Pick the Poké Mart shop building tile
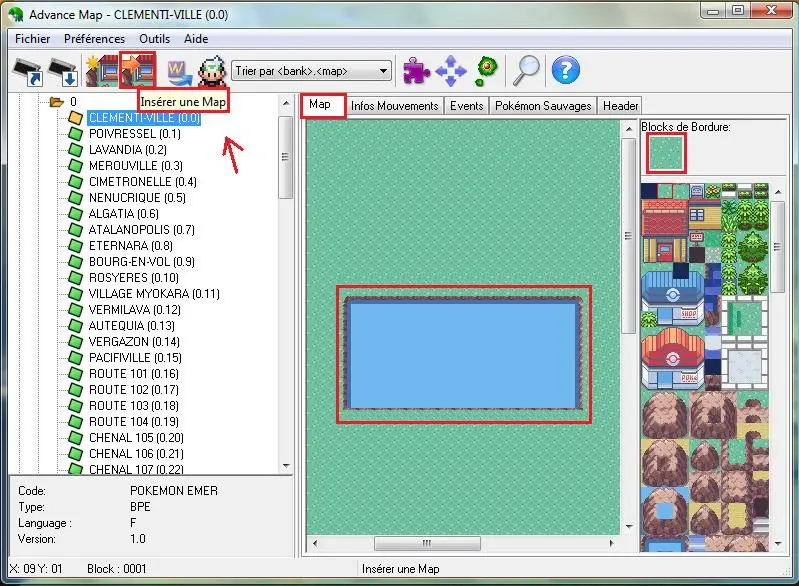Image resolution: width=799 pixels, height=586 pixels. [x=673, y=298]
